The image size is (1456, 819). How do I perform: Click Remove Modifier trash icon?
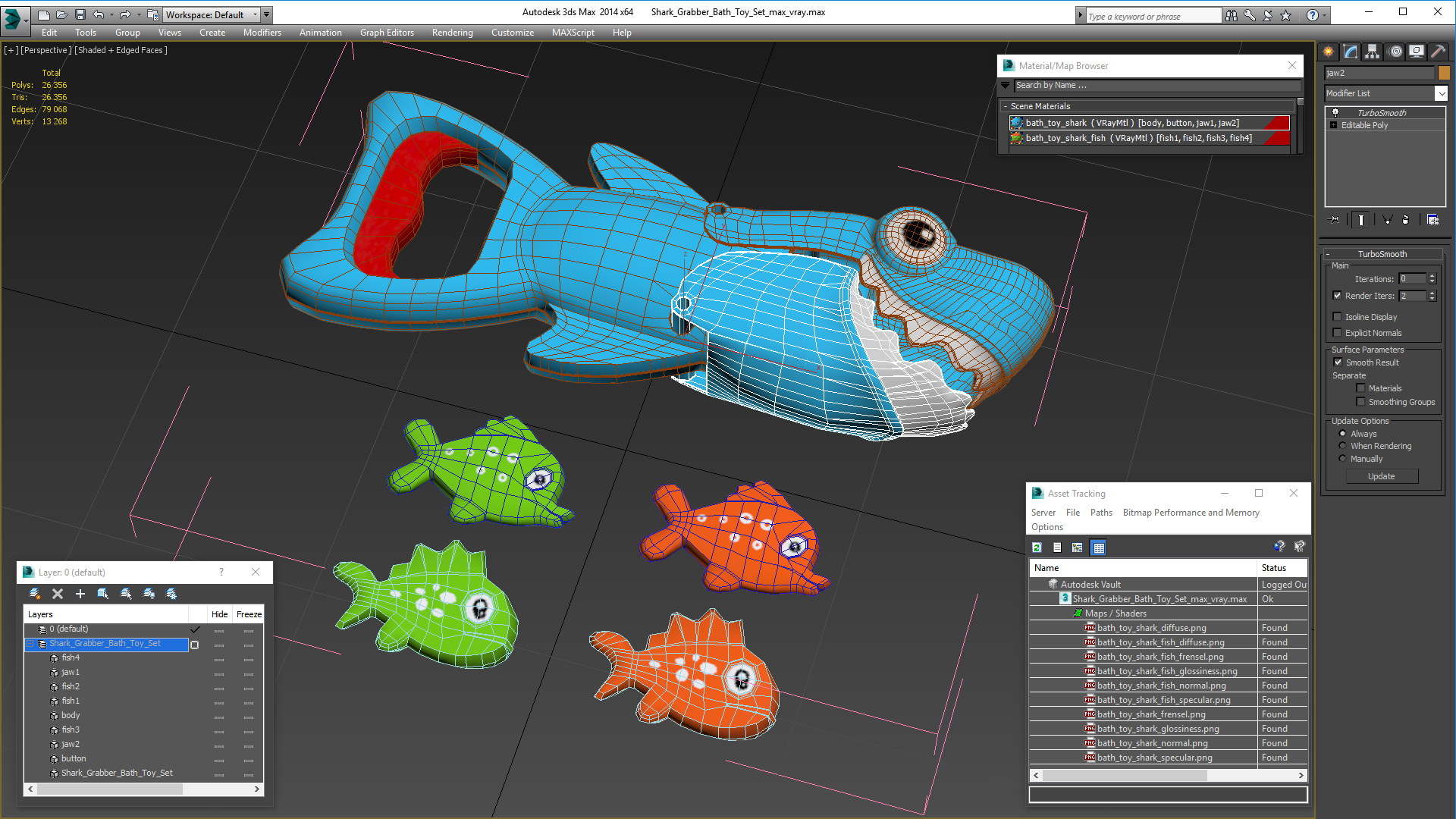pos(1406,219)
